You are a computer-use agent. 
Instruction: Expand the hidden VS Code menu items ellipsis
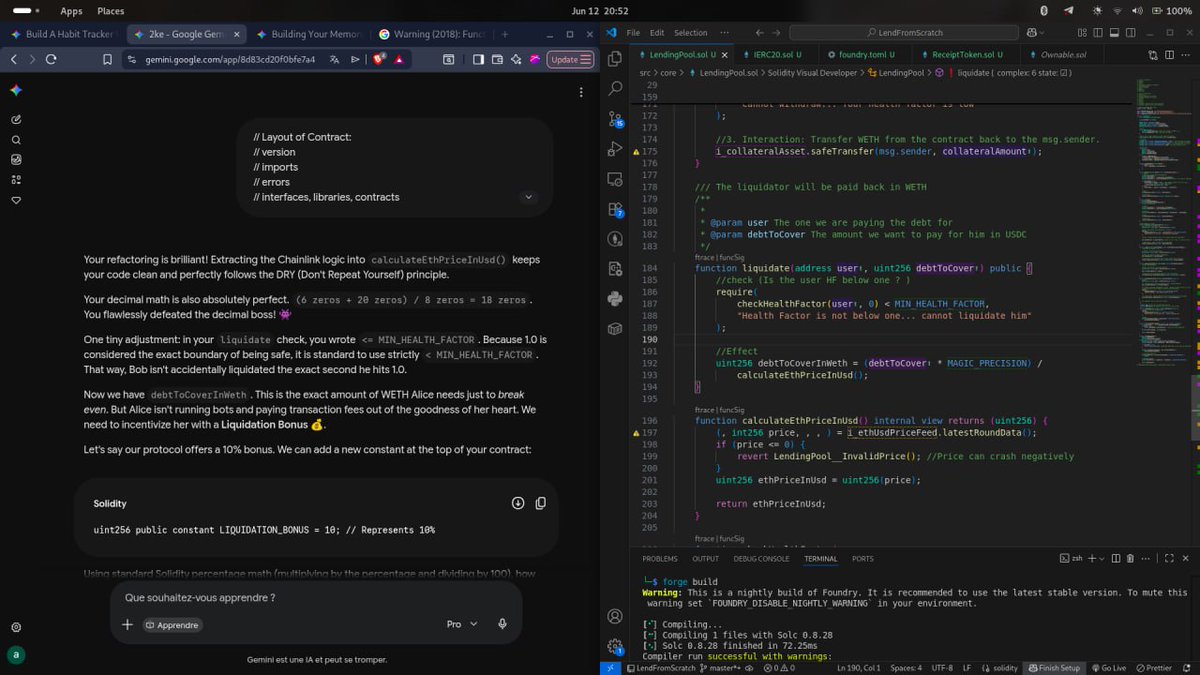pos(724,33)
